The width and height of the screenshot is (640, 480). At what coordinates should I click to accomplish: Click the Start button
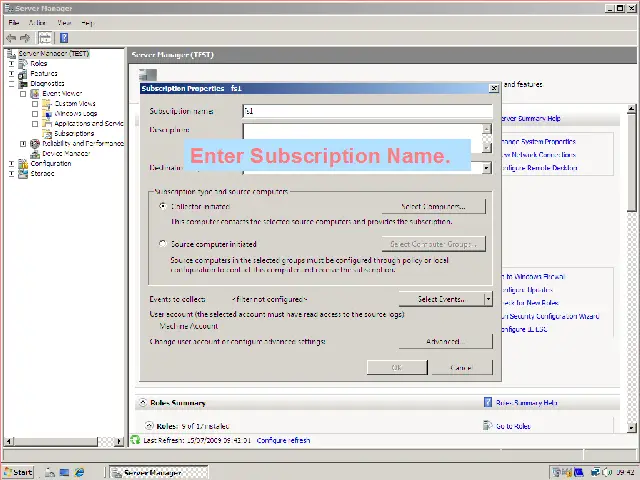[18, 472]
